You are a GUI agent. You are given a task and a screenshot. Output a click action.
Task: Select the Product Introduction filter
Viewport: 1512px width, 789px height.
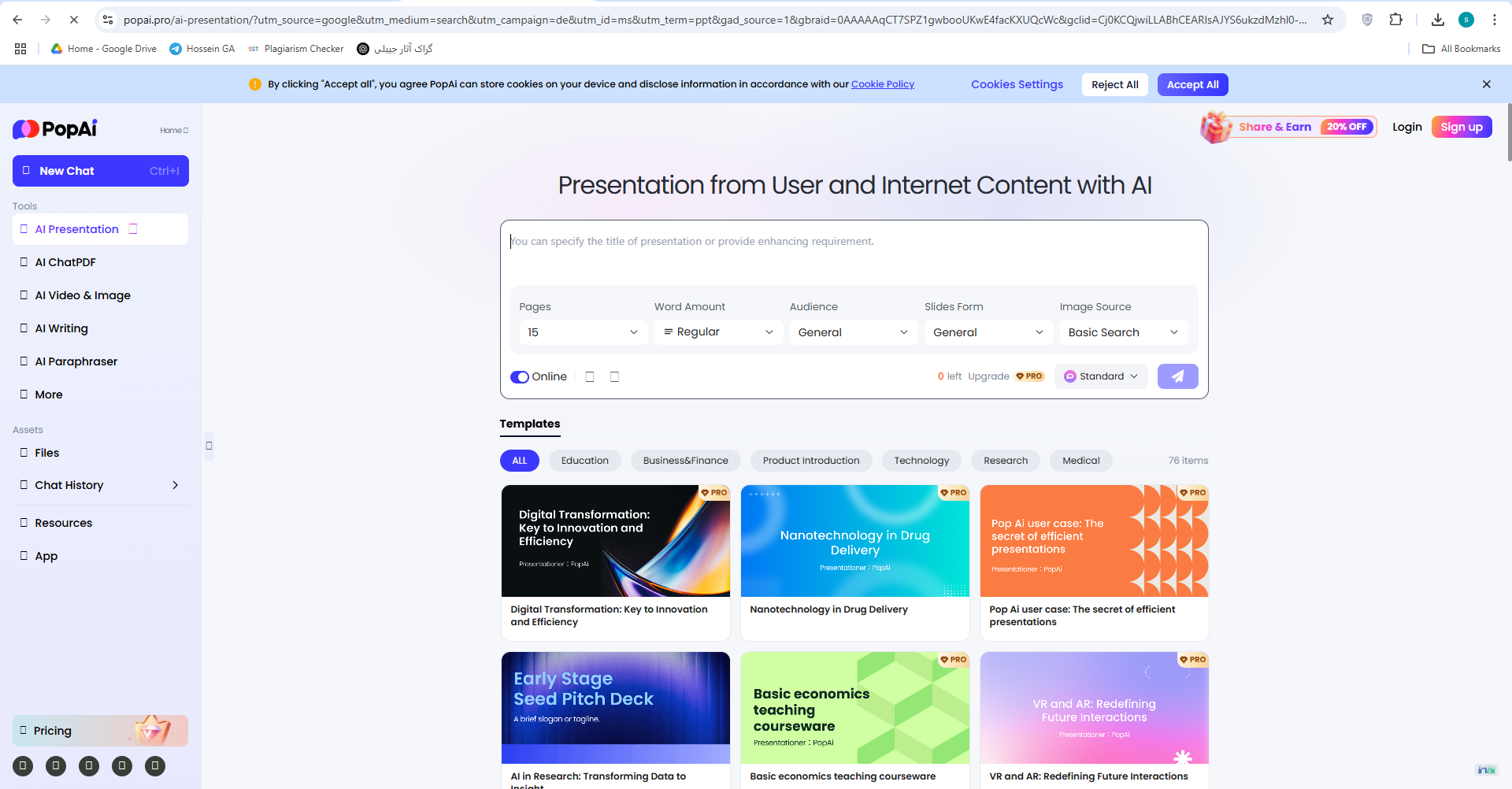[811, 461]
